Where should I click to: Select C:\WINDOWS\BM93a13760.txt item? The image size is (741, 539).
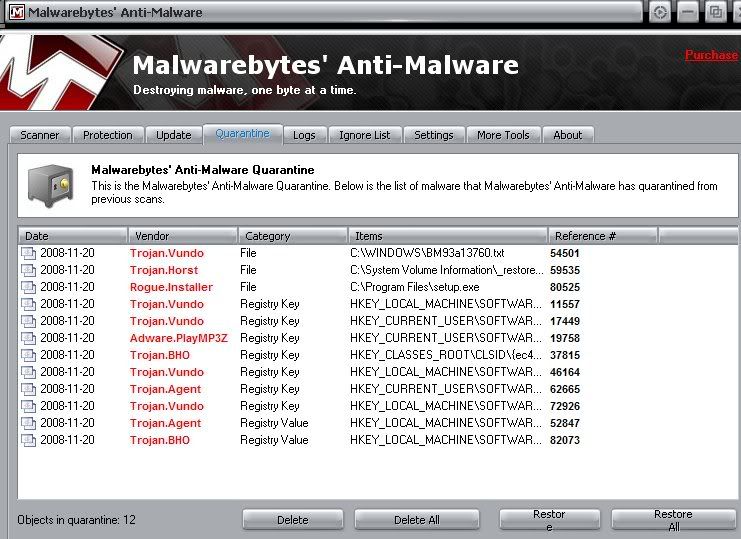point(427,253)
